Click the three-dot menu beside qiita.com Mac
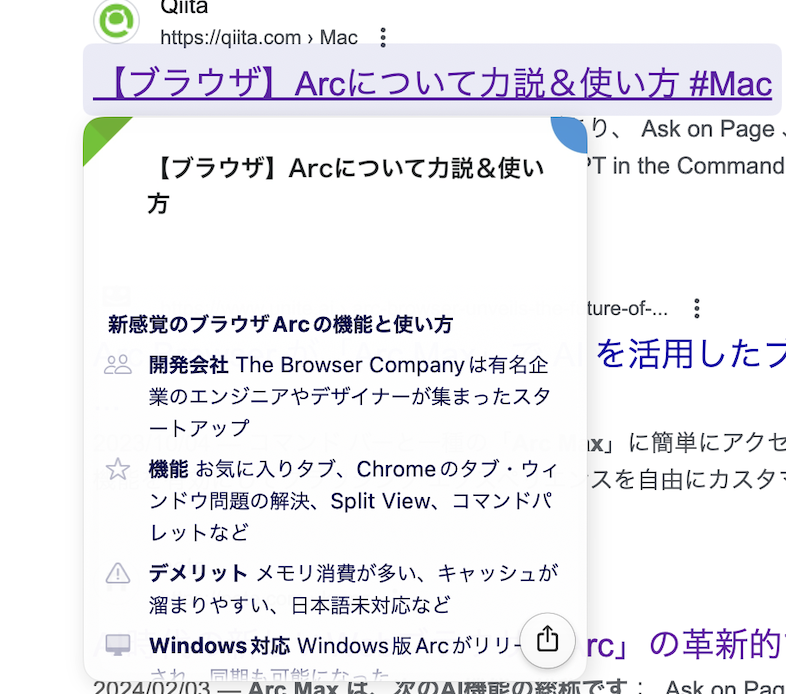 coord(383,38)
